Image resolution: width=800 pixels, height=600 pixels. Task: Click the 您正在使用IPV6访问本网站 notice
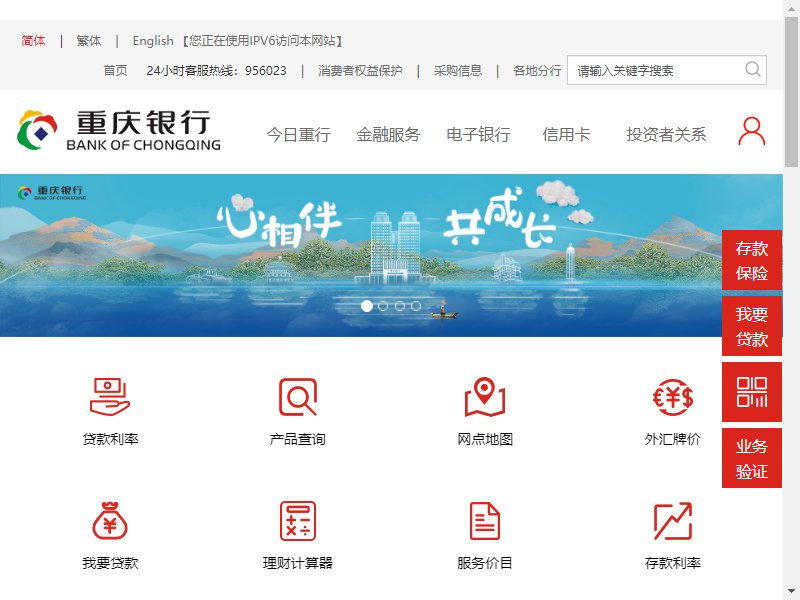pyautogui.click(x=262, y=40)
